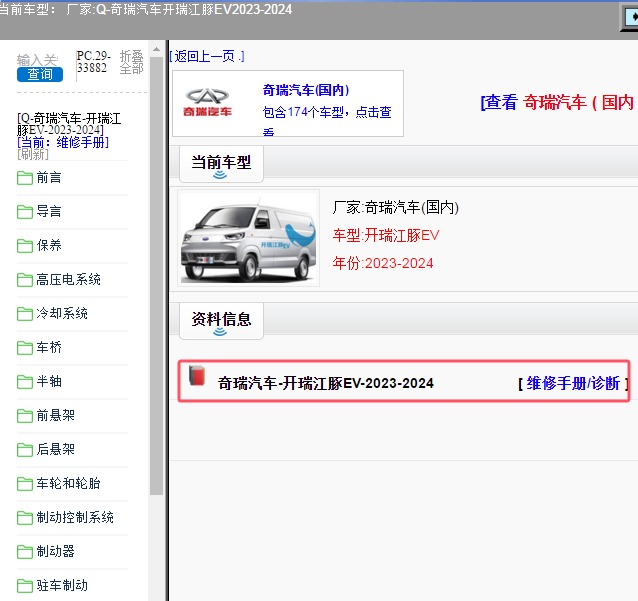Select the 前言 tree entry

[x=49, y=178]
